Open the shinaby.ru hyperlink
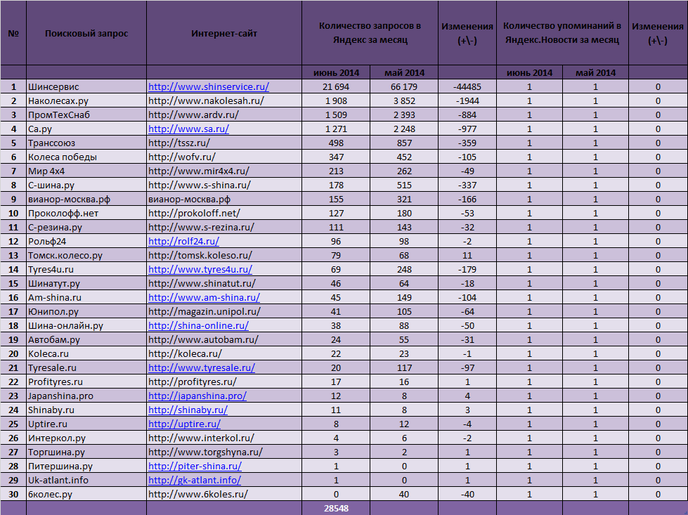This screenshot has height=515, width=688. pyautogui.click(x=188, y=409)
